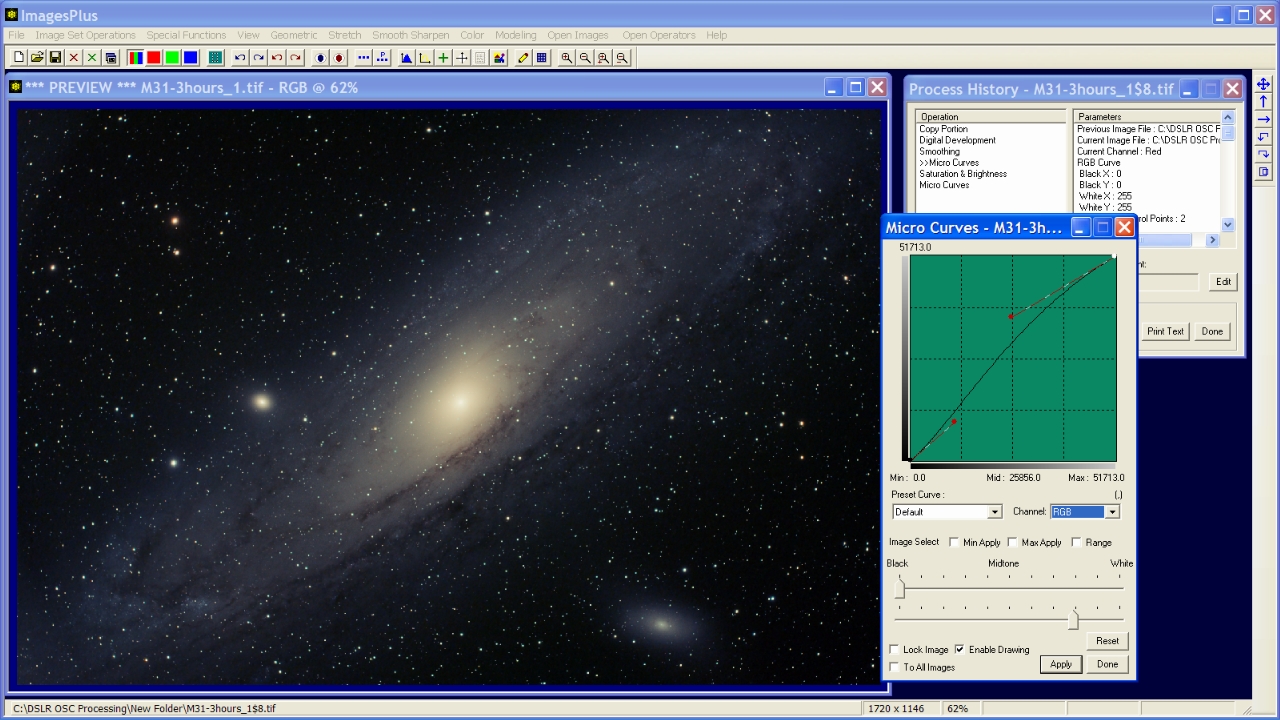Click the New file toolbar icon

tap(18, 58)
